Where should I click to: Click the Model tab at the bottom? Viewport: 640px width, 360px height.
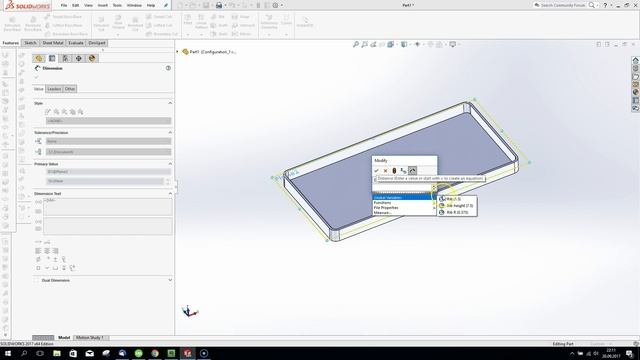pyautogui.click(x=64, y=338)
